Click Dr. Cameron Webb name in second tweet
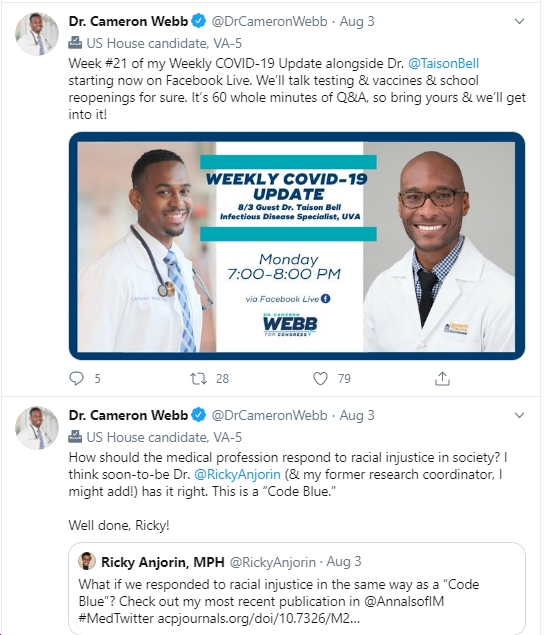Screen dimensions: 547x635 [128, 415]
